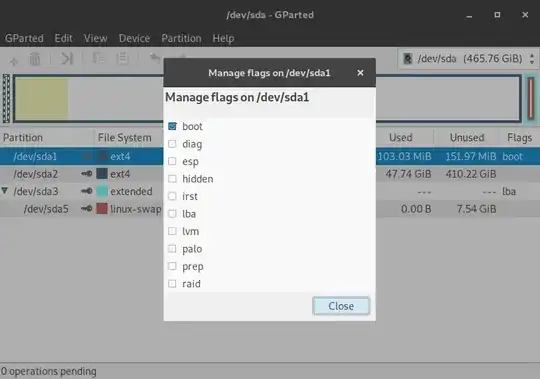Enable the irst flag checkbox
The image size is (540, 379).
click(172, 196)
